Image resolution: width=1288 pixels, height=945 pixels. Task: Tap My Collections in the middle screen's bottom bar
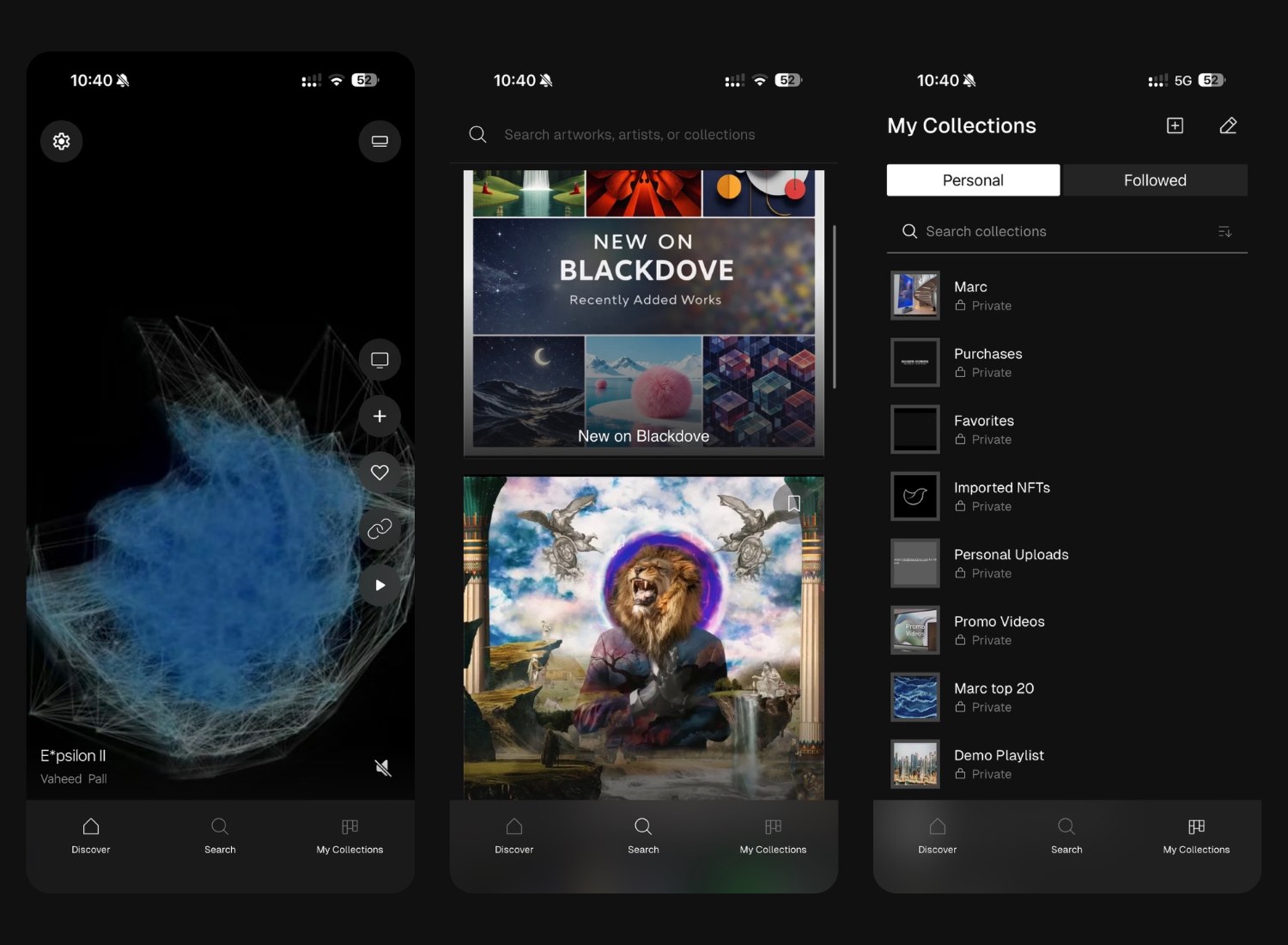(x=773, y=837)
